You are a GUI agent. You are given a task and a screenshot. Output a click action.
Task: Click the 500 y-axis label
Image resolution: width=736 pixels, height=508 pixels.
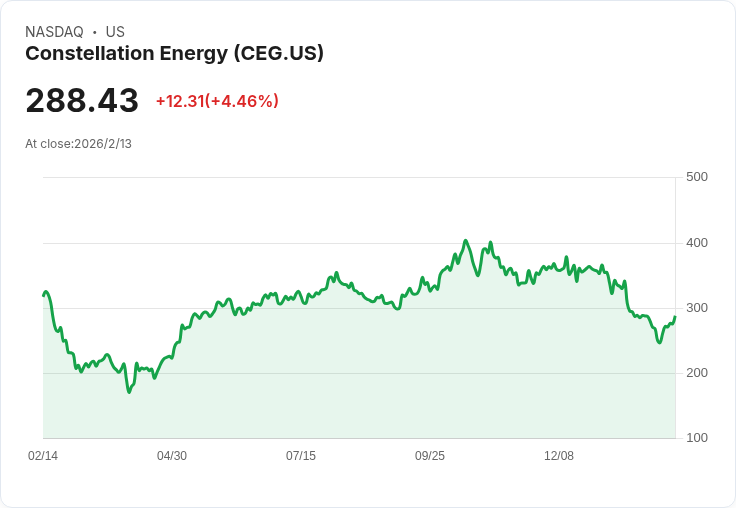coord(697,177)
